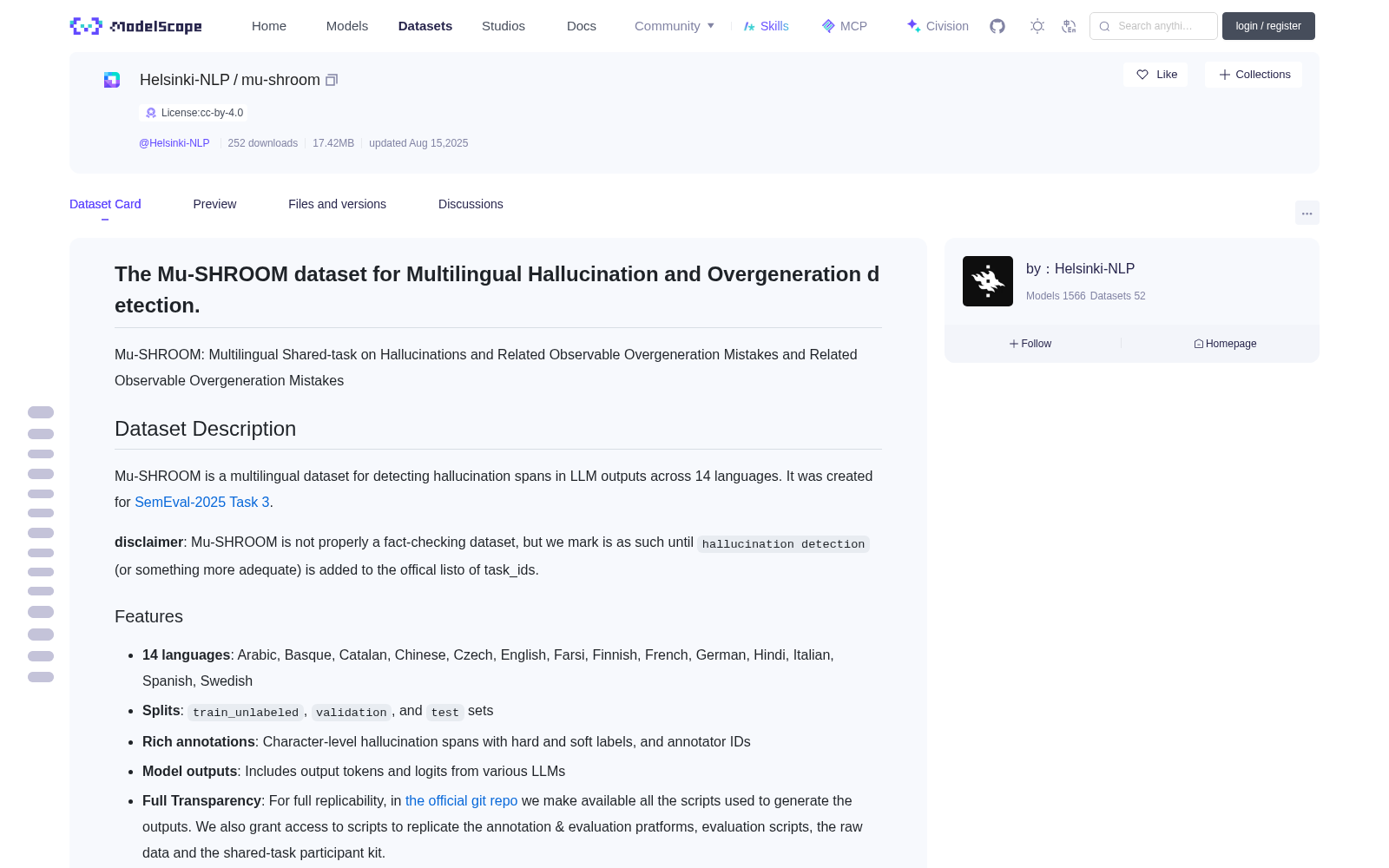Image resolution: width=1389 pixels, height=868 pixels.
Task: Click the Helsinki-NLP breadcrumb in title
Action: (x=185, y=80)
